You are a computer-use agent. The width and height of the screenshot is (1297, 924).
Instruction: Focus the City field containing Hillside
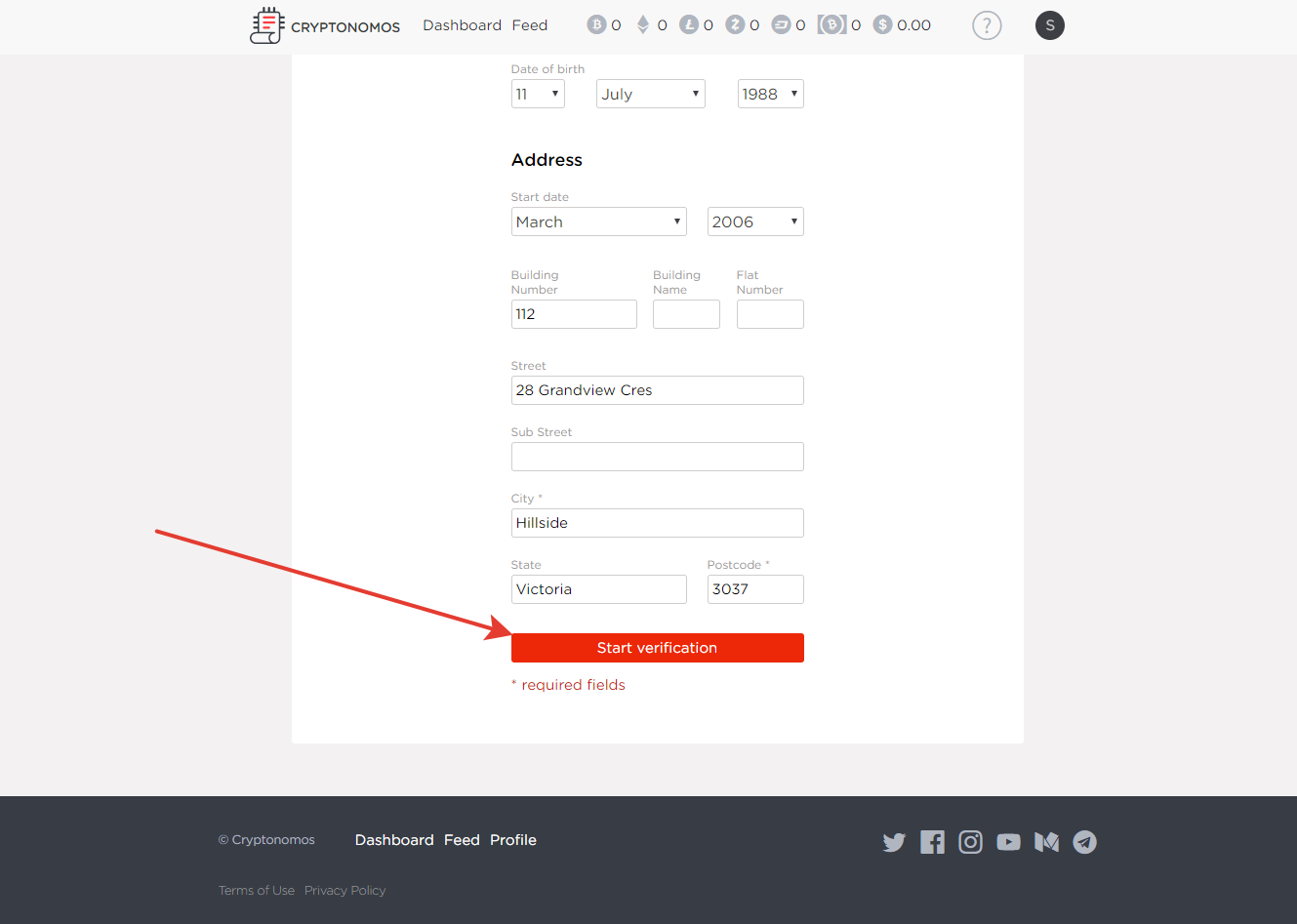[658, 523]
